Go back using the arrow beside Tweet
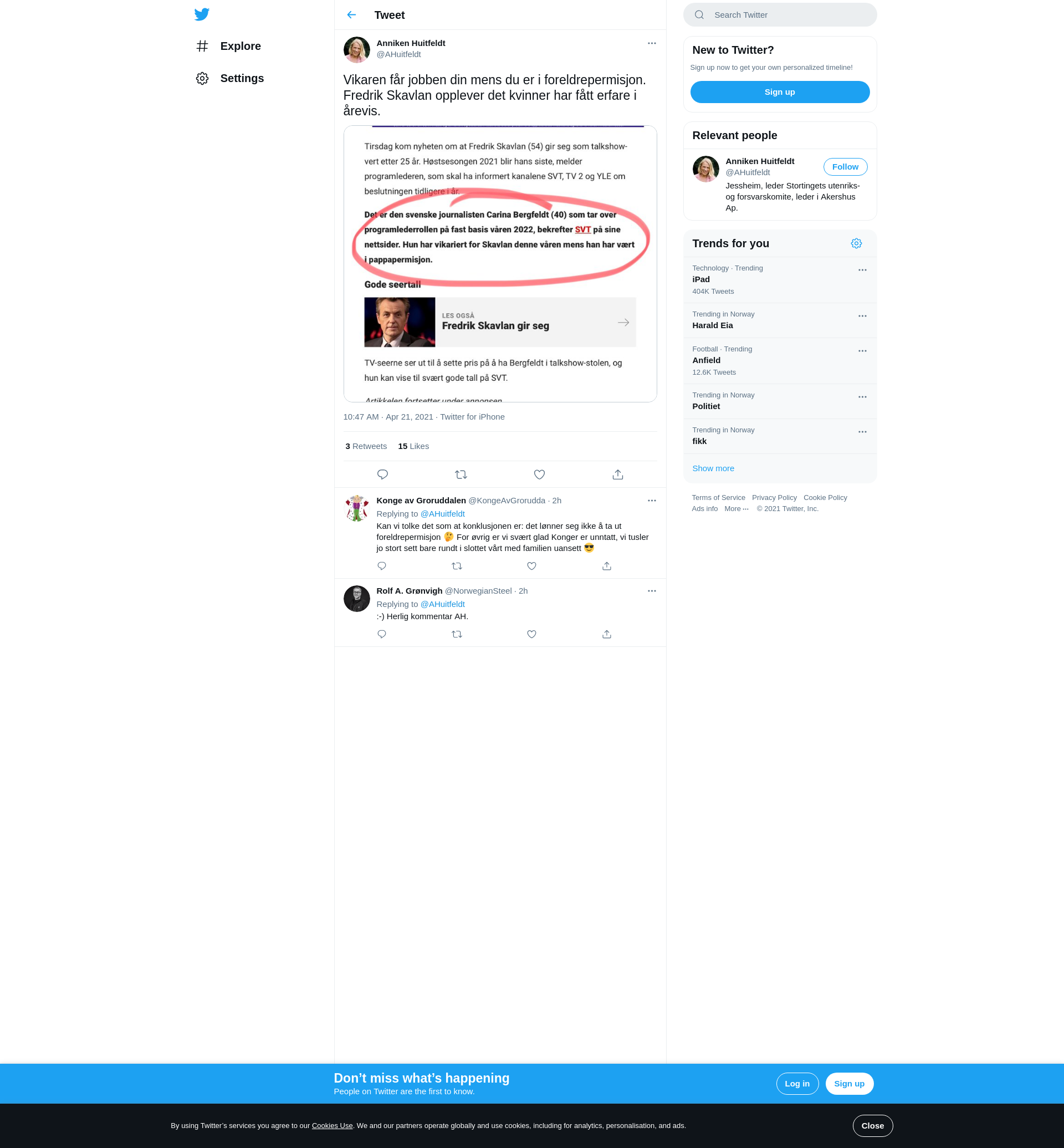This screenshot has width=1064, height=1148. click(351, 15)
